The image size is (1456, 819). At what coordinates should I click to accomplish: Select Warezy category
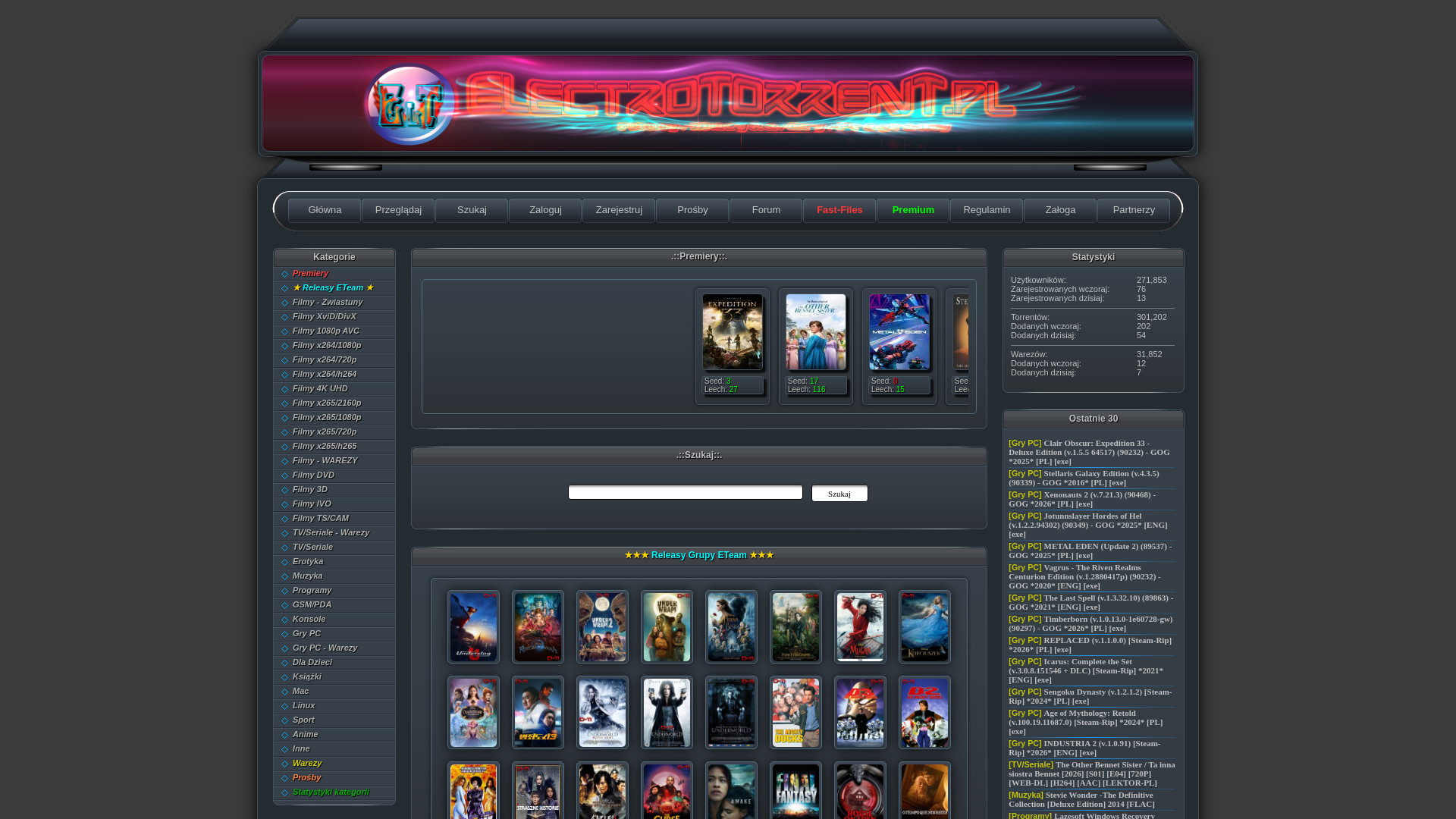pos(307,763)
